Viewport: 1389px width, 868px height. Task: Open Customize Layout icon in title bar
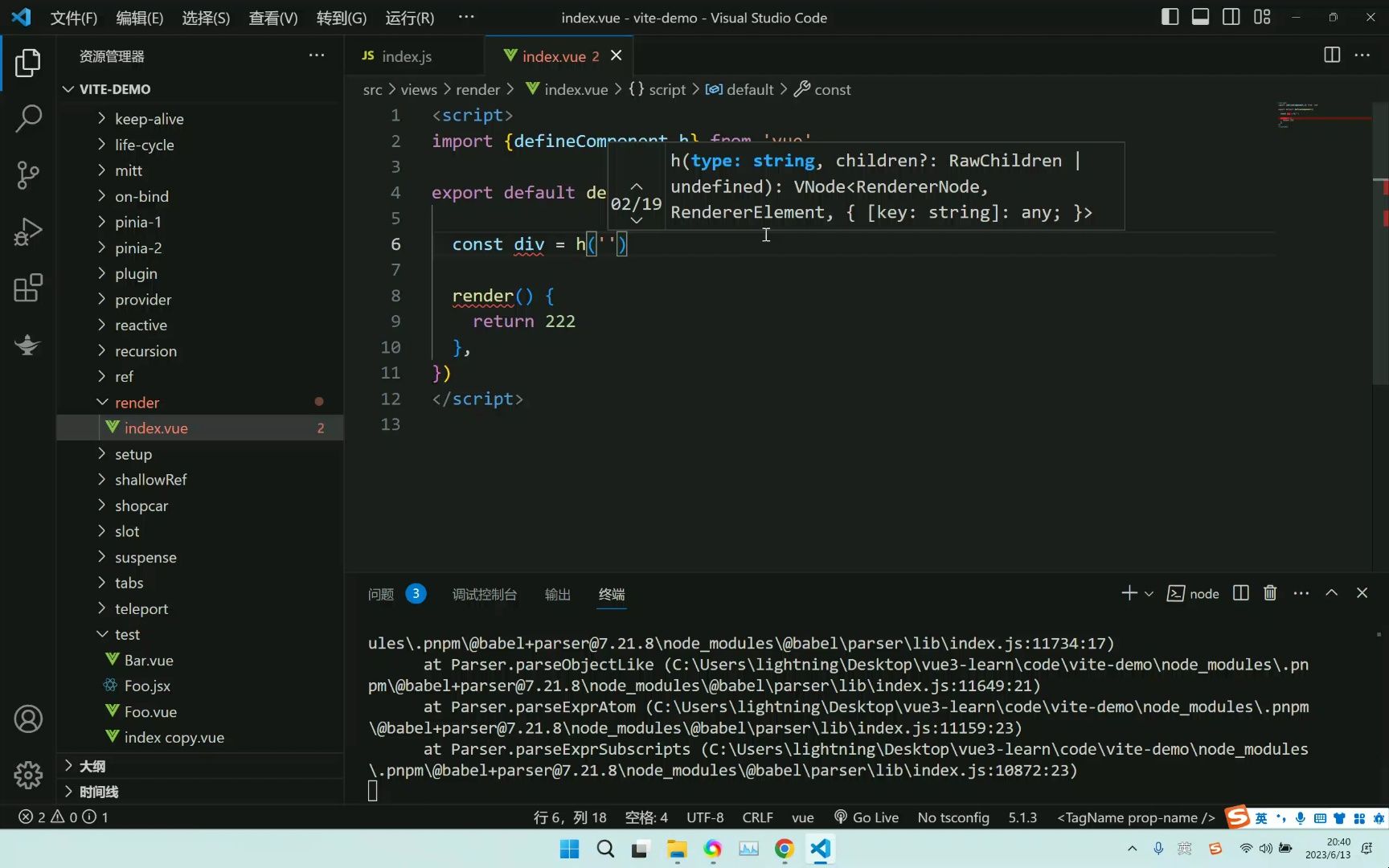(1262, 17)
